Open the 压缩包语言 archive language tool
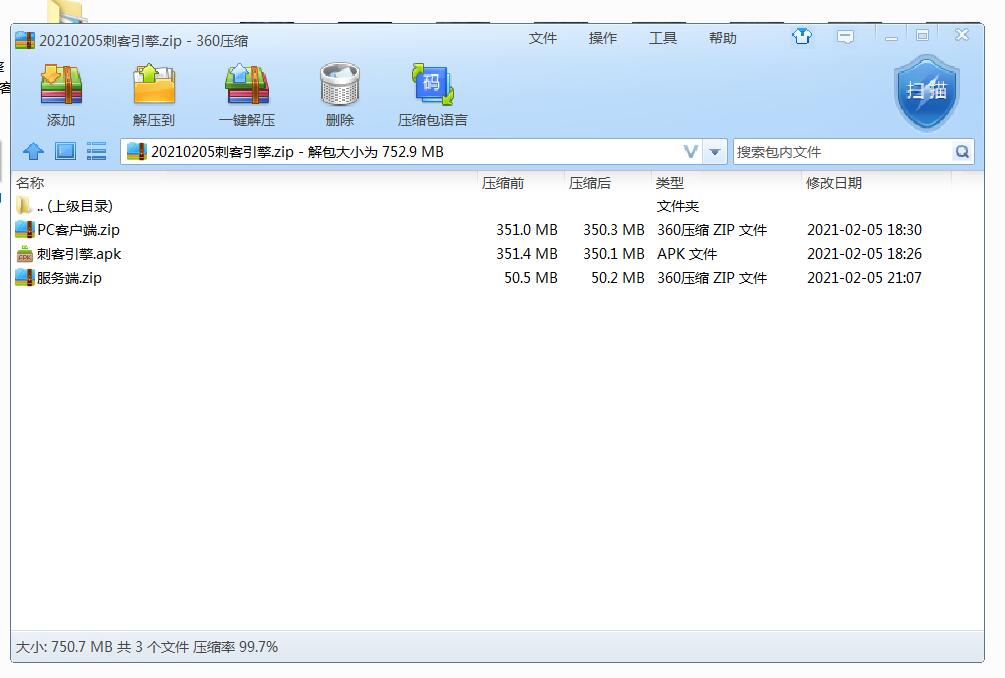Image resolution: width=1005 pixels, height=678 pixels. pos(432,85)
